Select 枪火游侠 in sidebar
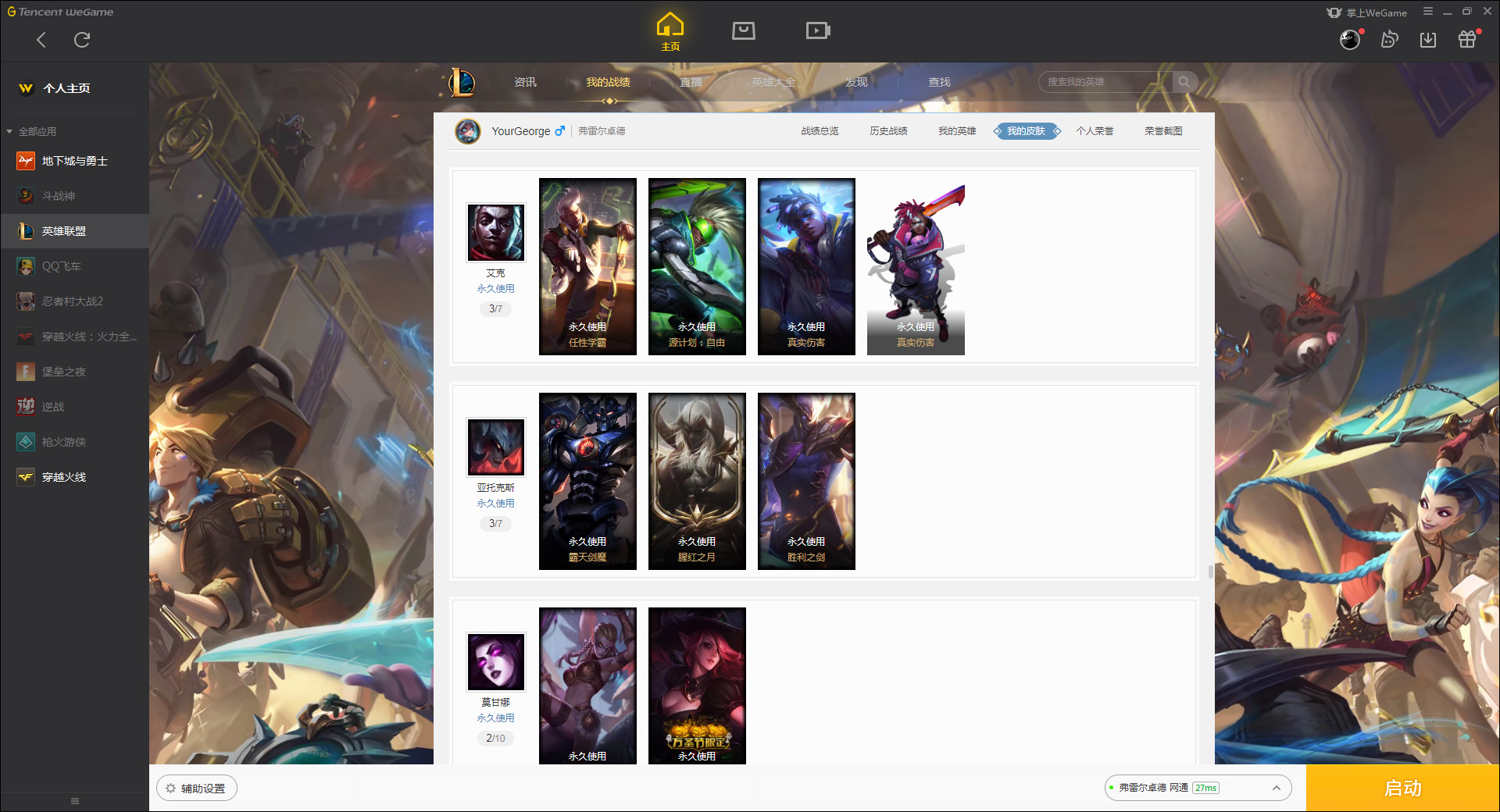The image size is (1500, 812). 74,442
